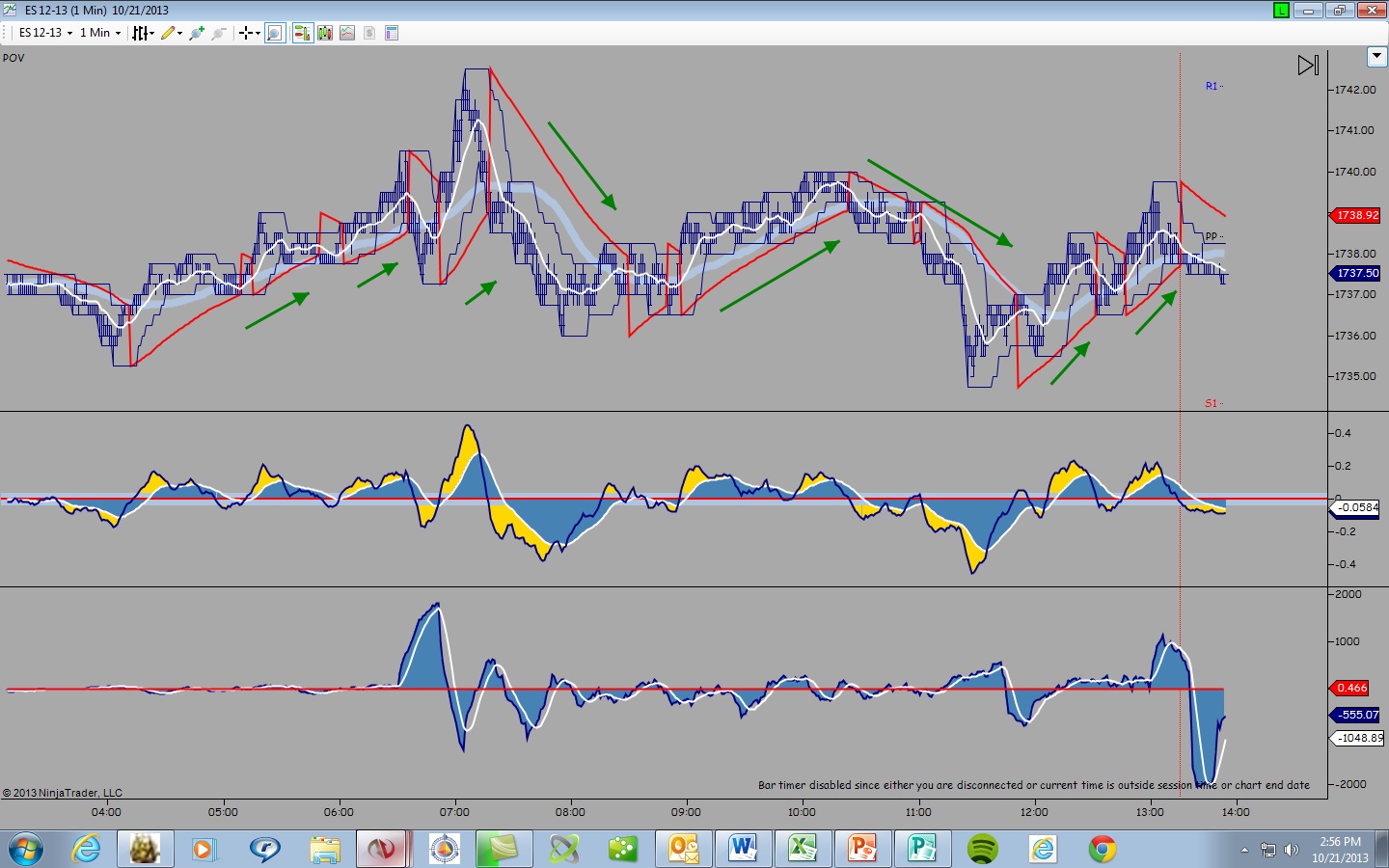
Task: Open Google Chrome from the taskbar
Action: (x=1102, y=850)
